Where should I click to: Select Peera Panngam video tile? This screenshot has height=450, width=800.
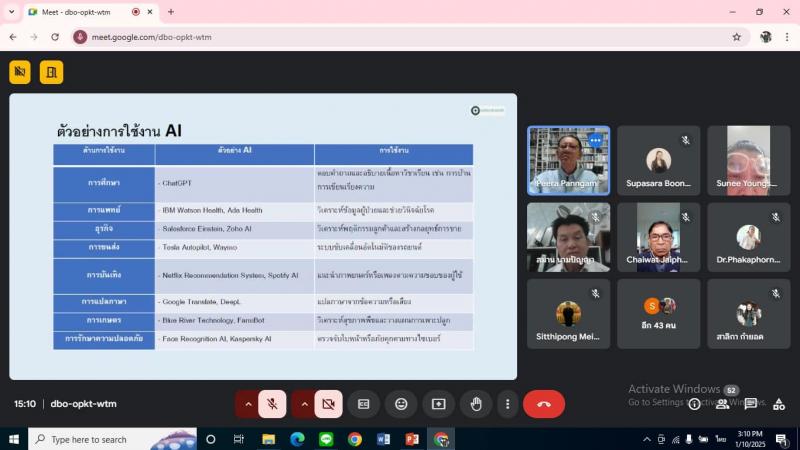pyautogui.click(x=568, y=161)
